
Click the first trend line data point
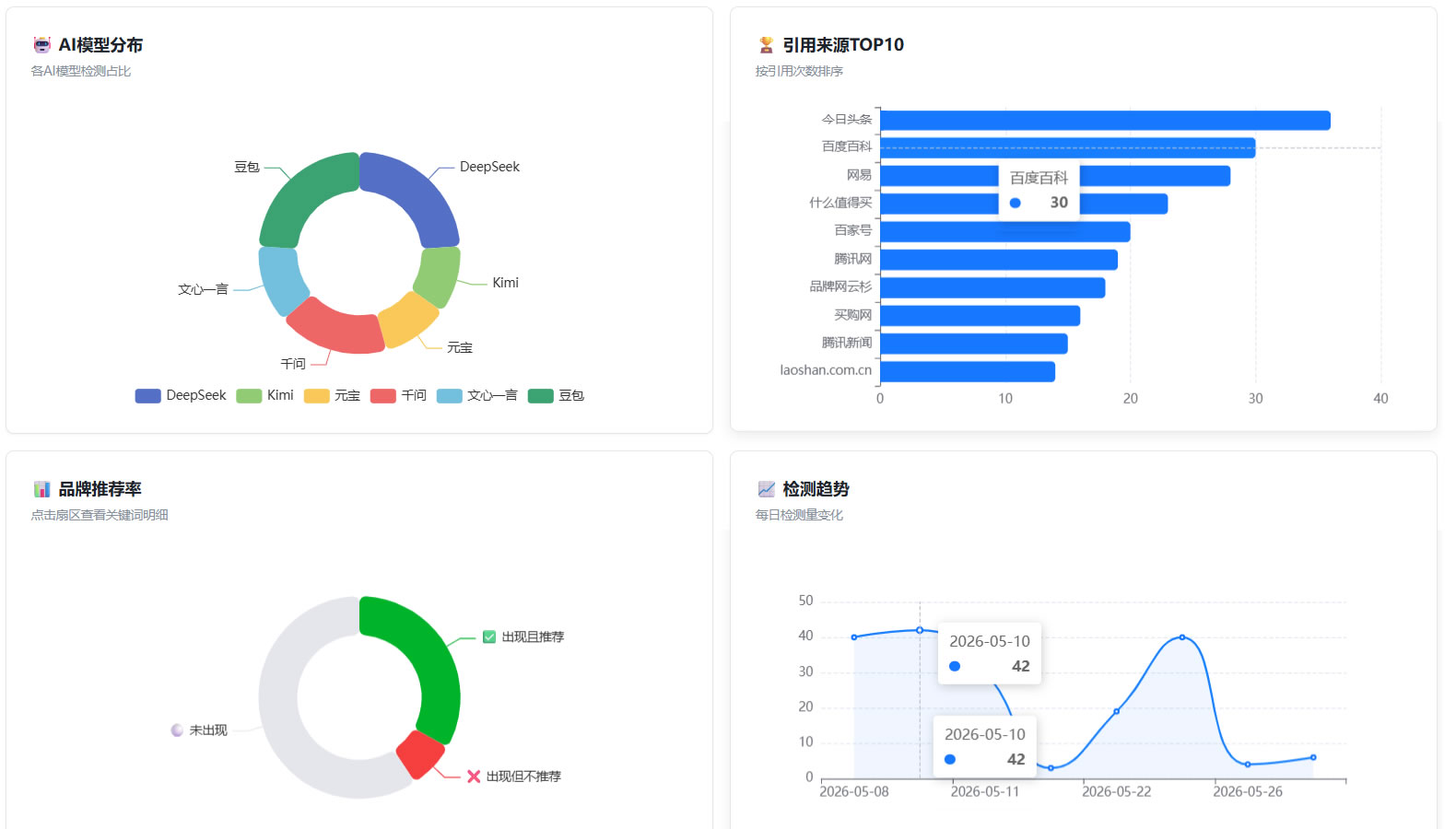point(854,637)
